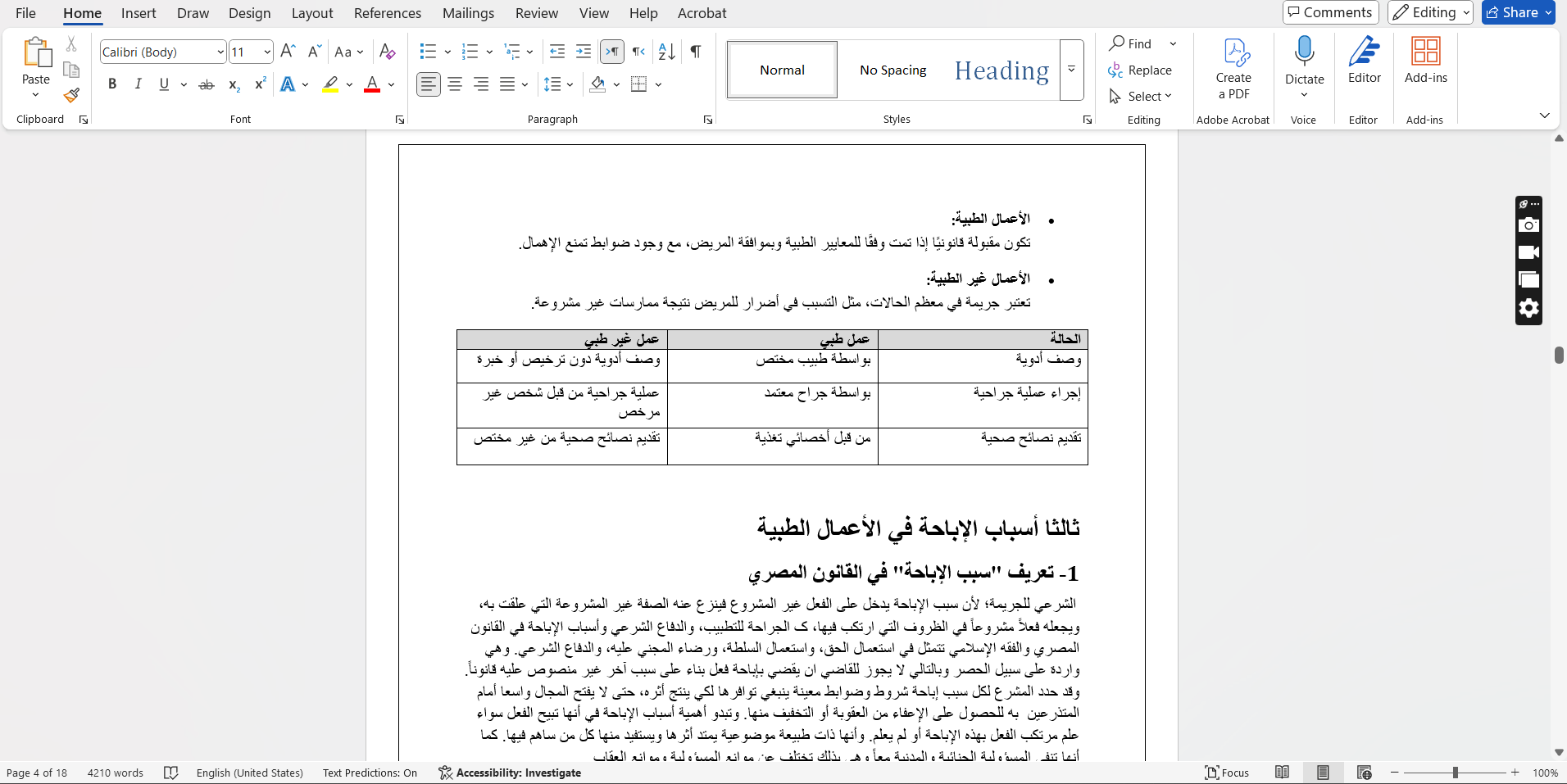The height and width of the screenshot is (784, 1567).
Task: Open the File tab
Action: pos(25,13)
